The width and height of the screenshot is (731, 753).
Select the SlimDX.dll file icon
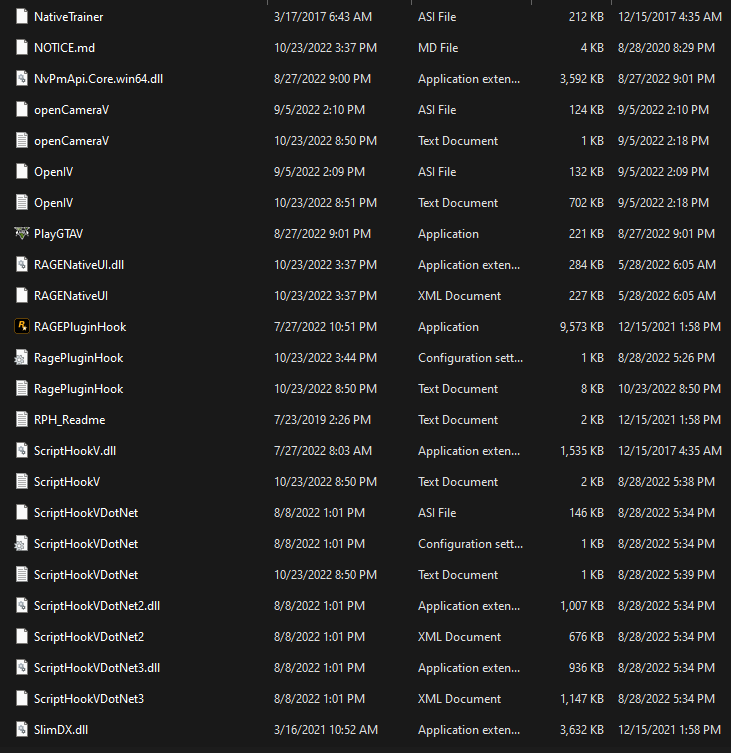pyautogui.click(x=22, y=729)
